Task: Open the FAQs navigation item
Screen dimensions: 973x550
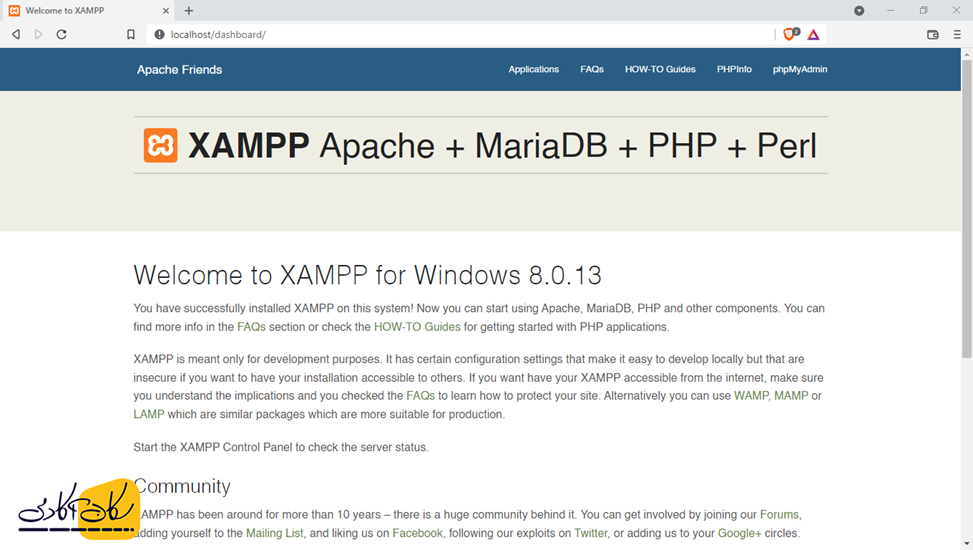Action: point(592,70)
